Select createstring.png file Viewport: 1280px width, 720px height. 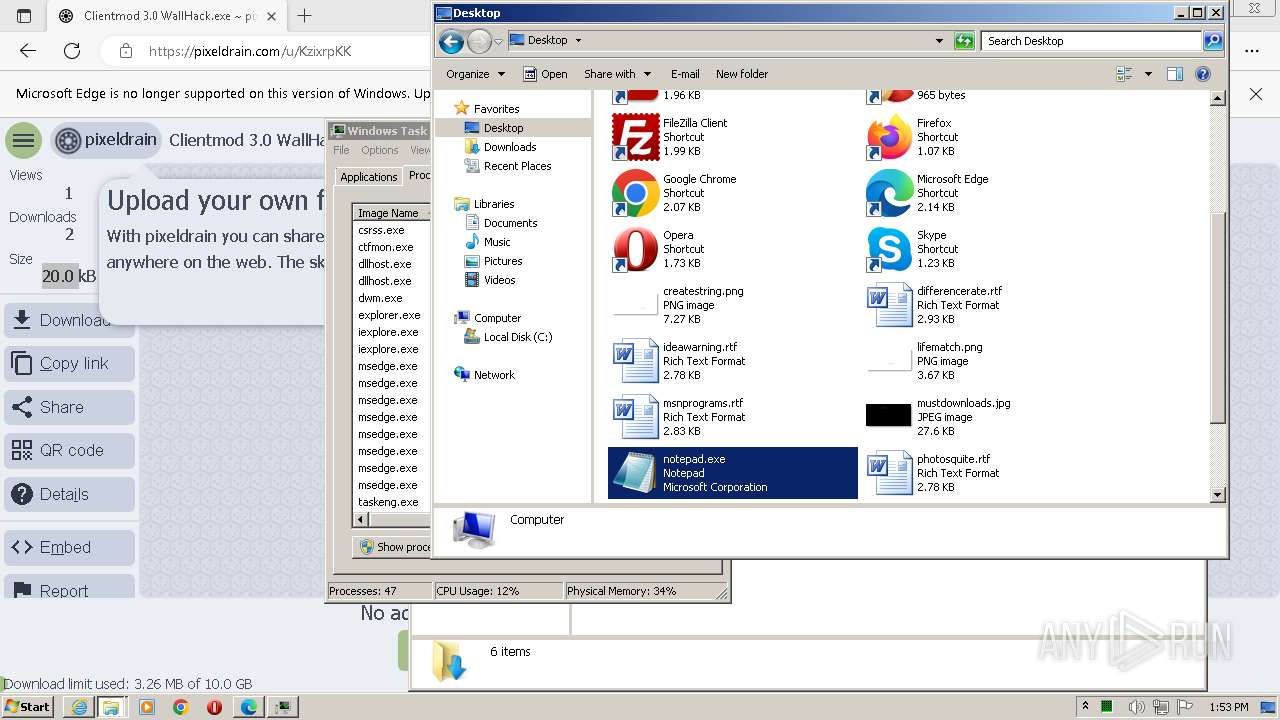coord(732,305)
